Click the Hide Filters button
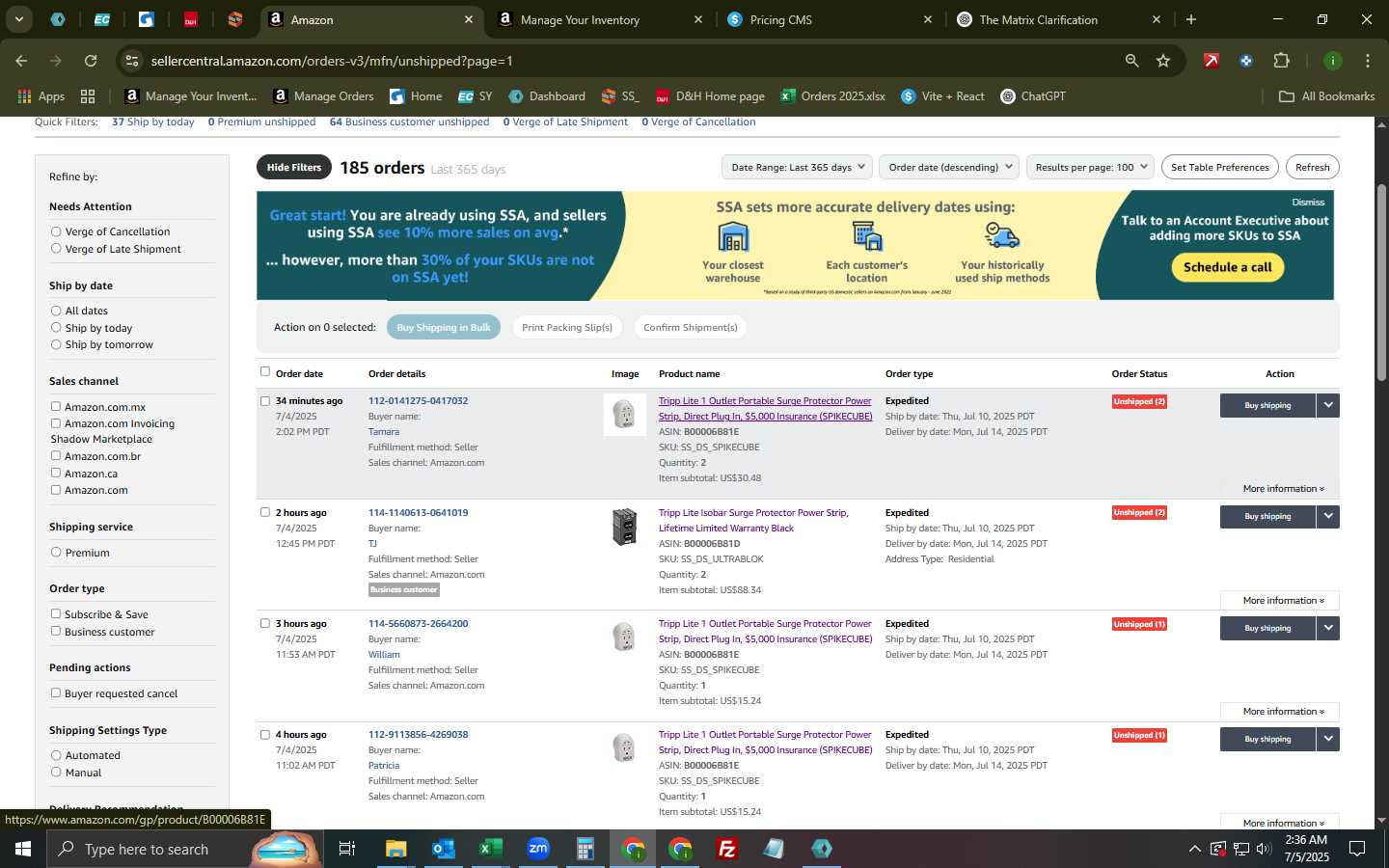This screenshot has height=868, width=1389. (294, 167)
